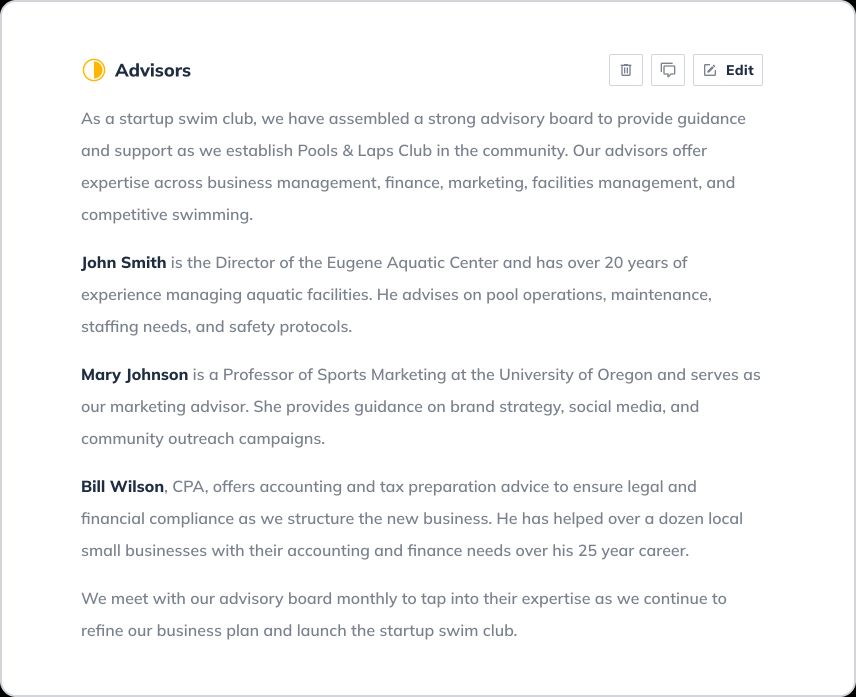
Task: Click the text "Eugene Aquatic Center"
Action: click(412, 263)
